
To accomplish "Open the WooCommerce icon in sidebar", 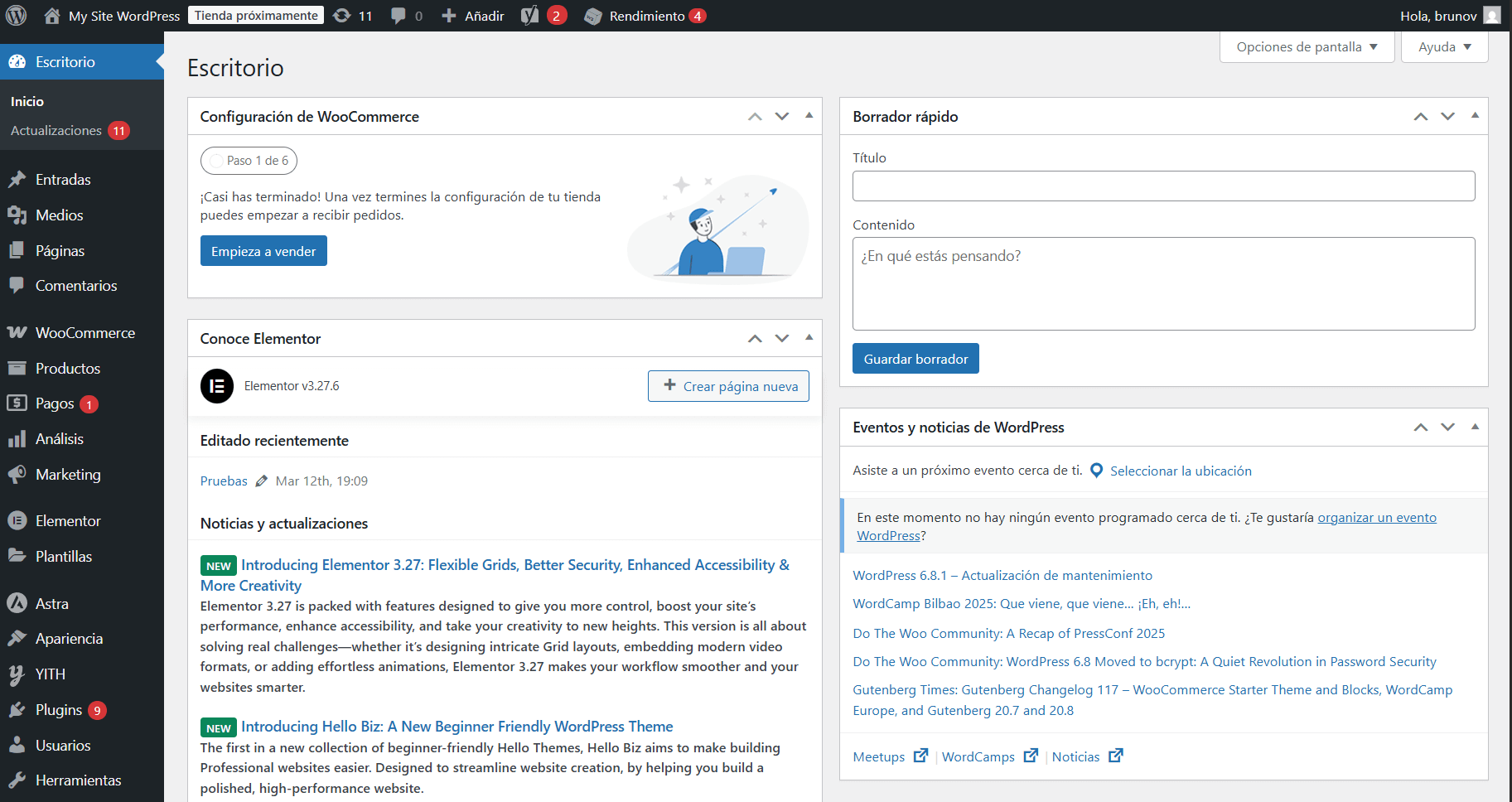I will [x=17, y=332].
